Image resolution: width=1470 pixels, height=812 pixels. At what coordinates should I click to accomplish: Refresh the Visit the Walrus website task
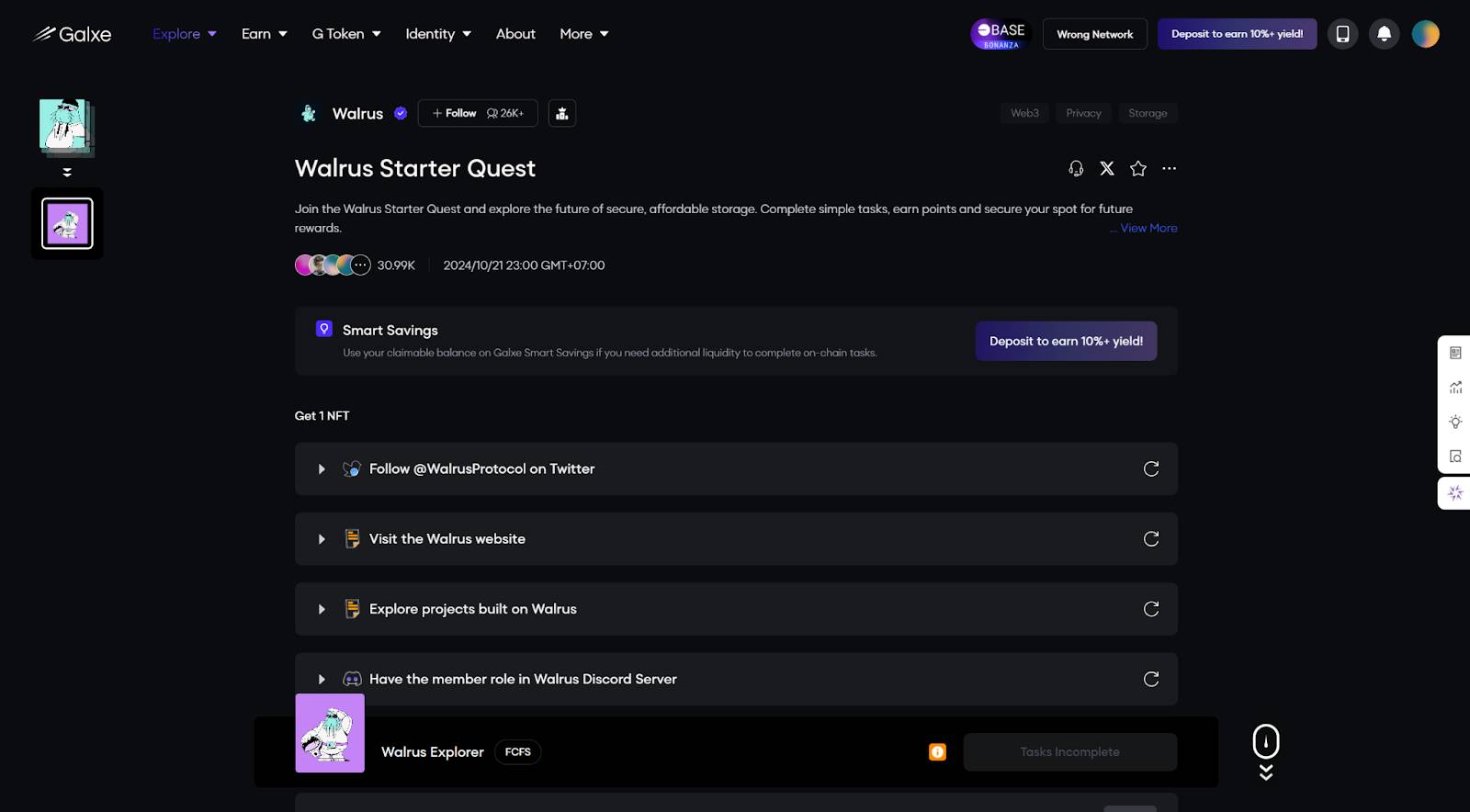[x=1150, y=539]
